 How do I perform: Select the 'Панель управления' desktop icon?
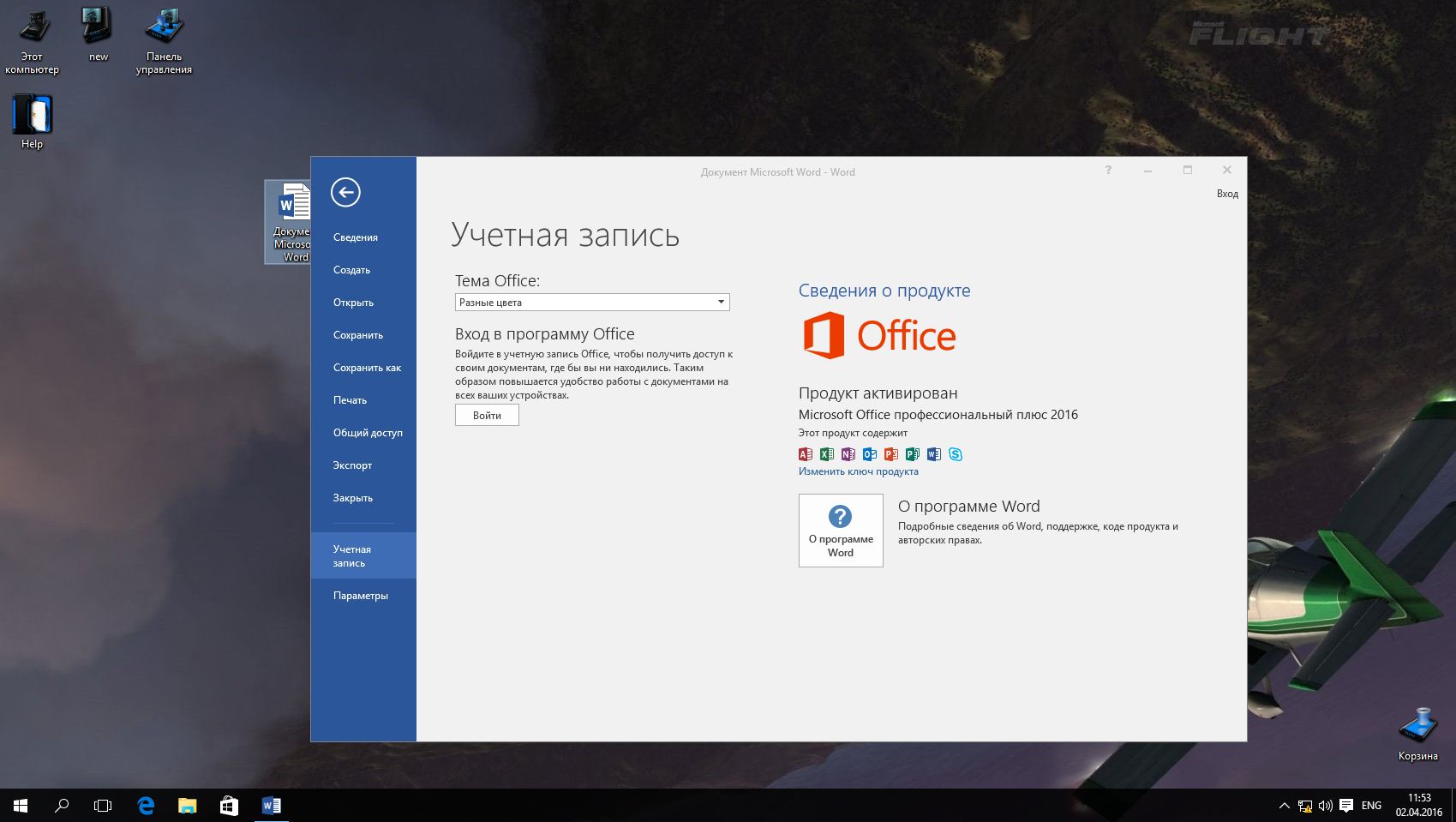pyautogui.click(x=164, y=41)
